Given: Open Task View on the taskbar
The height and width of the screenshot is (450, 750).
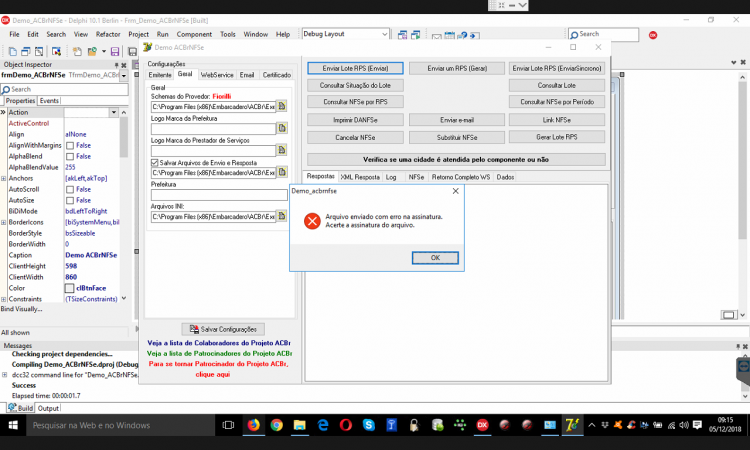Looking at the screenshot, I should [x=229, y=425].
